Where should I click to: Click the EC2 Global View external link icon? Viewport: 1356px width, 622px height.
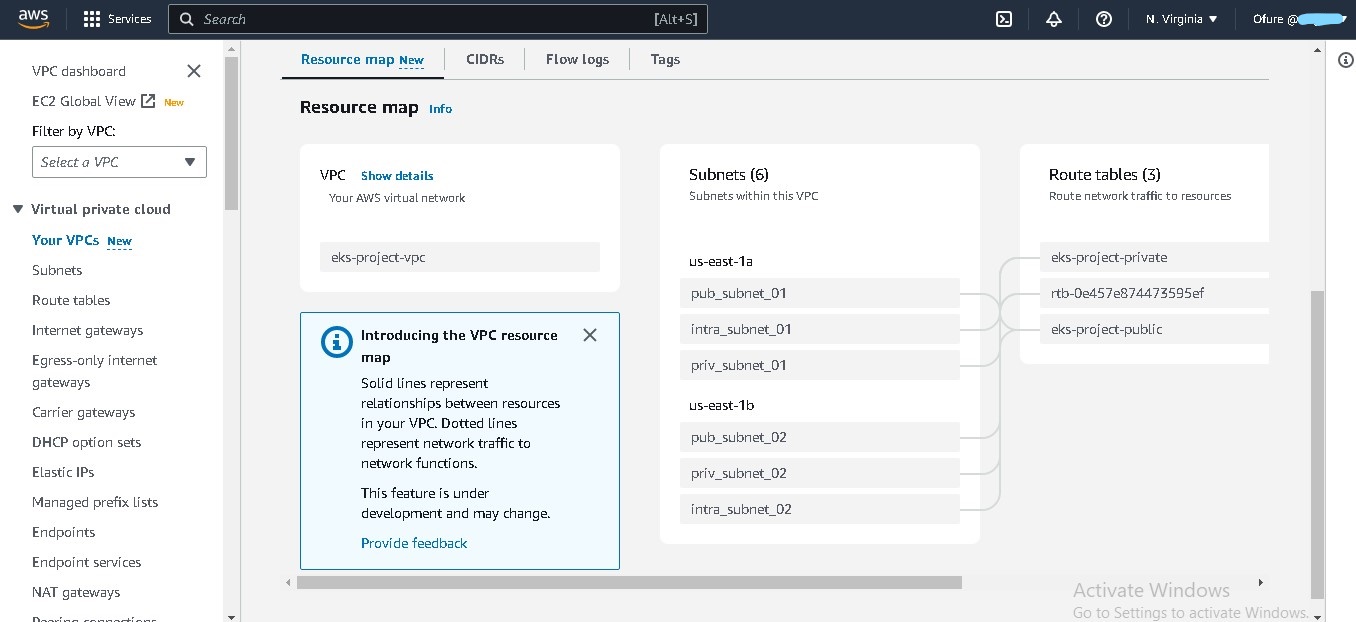coord(148,101)
